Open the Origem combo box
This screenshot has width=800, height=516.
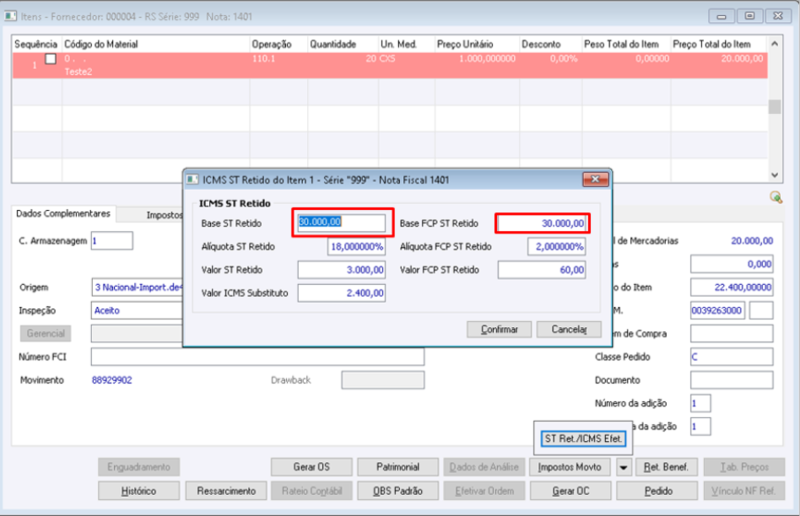coord(137,287)
